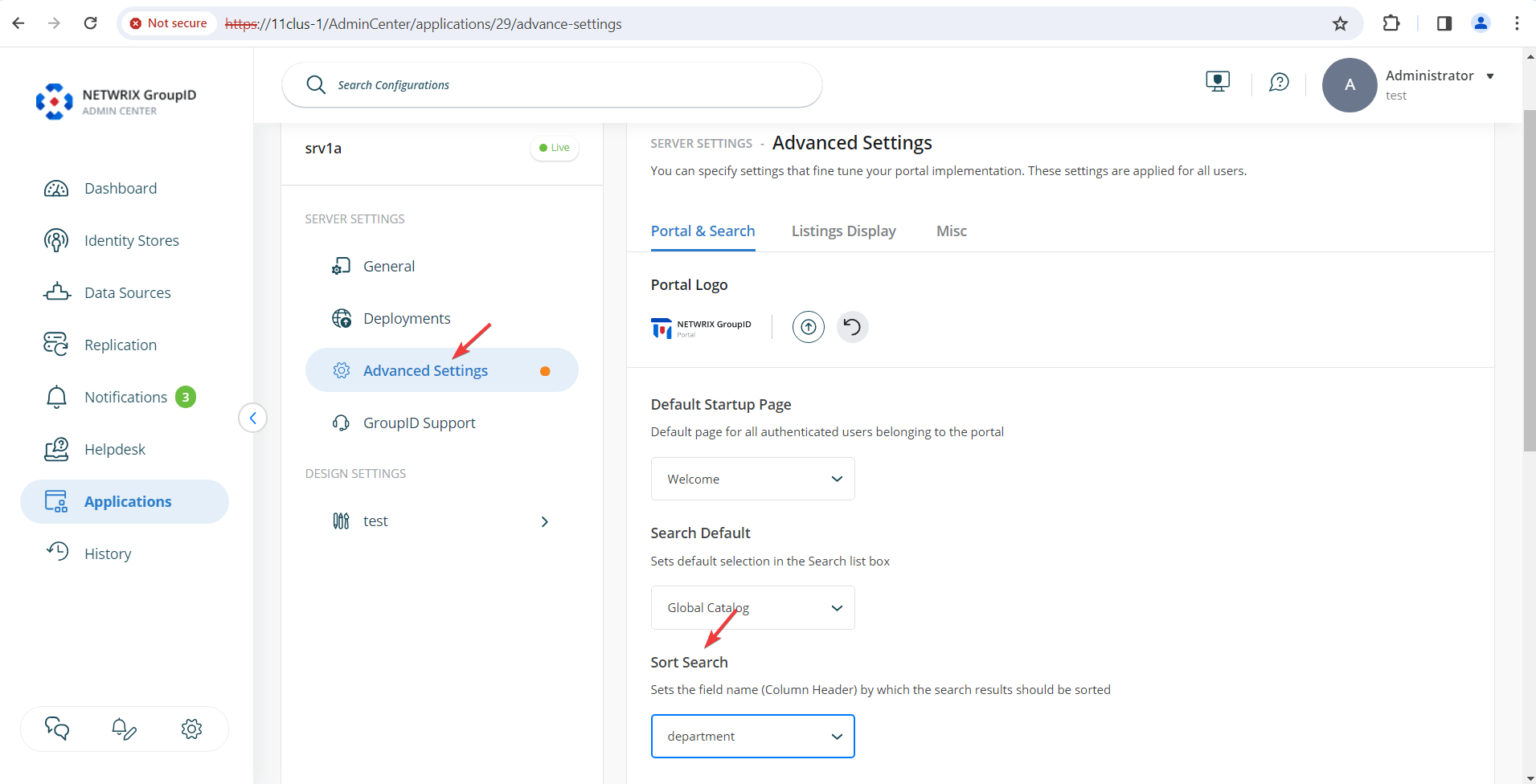The height and width of the screenshot is (784, 1536).
Task: Click the feedback chat bubbles at bottom left
Action: coord(56,729)
